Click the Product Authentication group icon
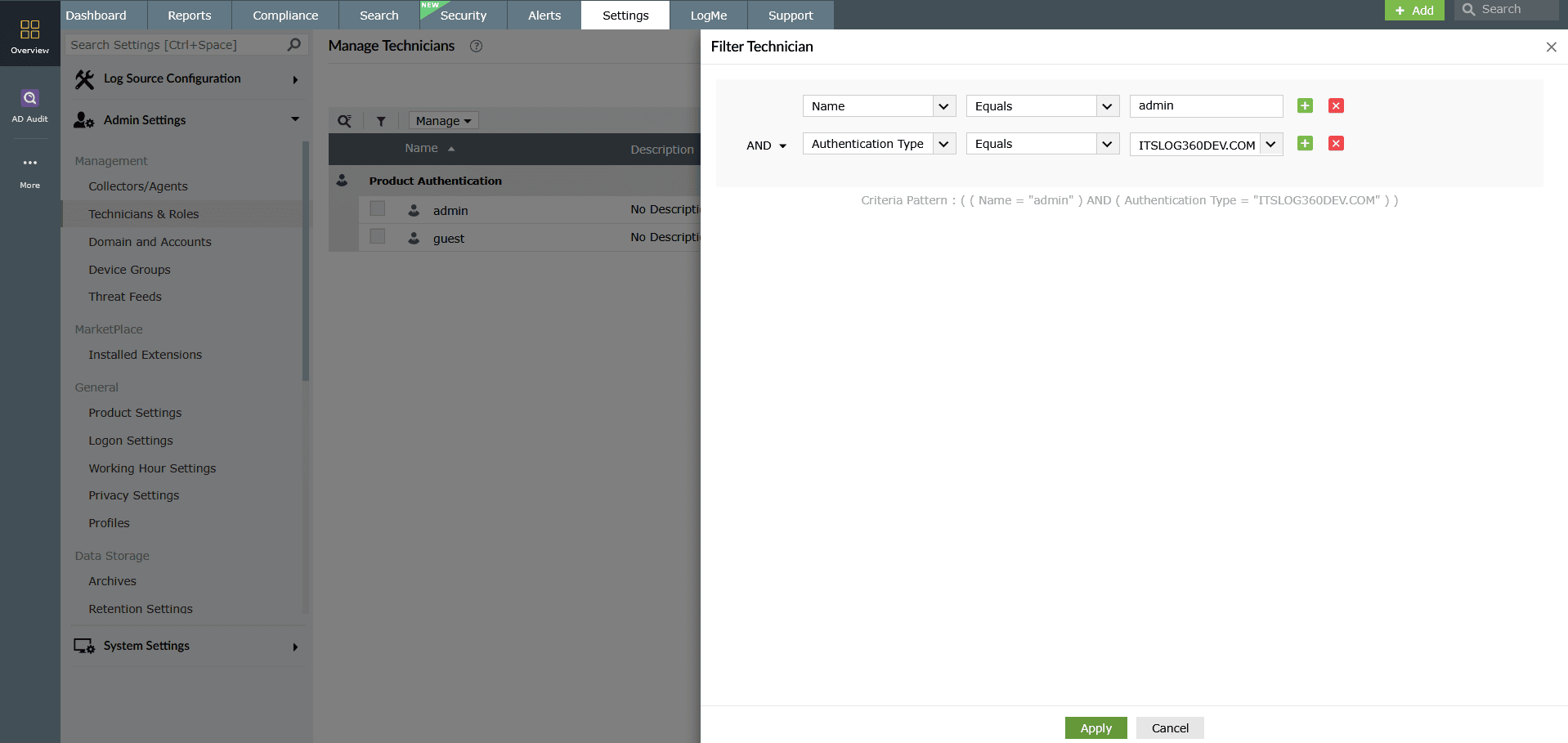This screenshot has width=1568, height=743. pos(342,180)
